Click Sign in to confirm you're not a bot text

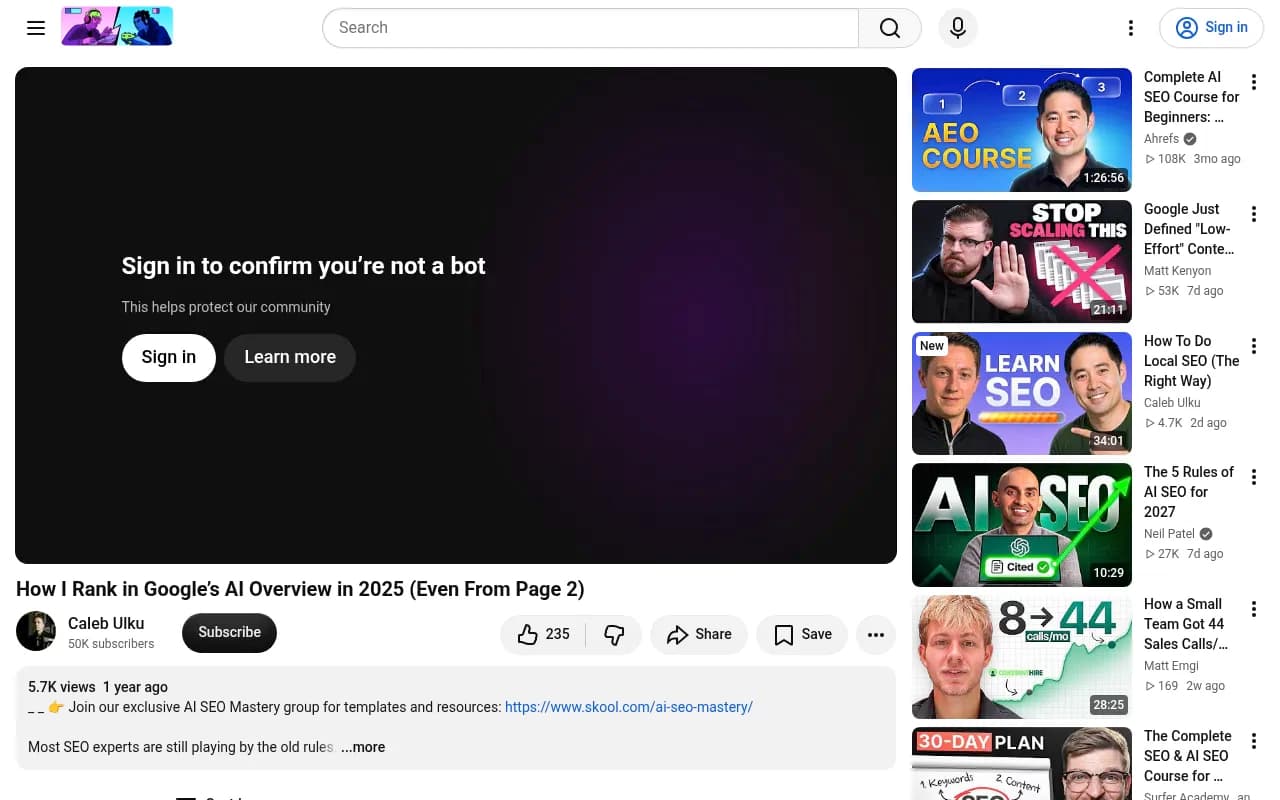(x=303, y=266)
